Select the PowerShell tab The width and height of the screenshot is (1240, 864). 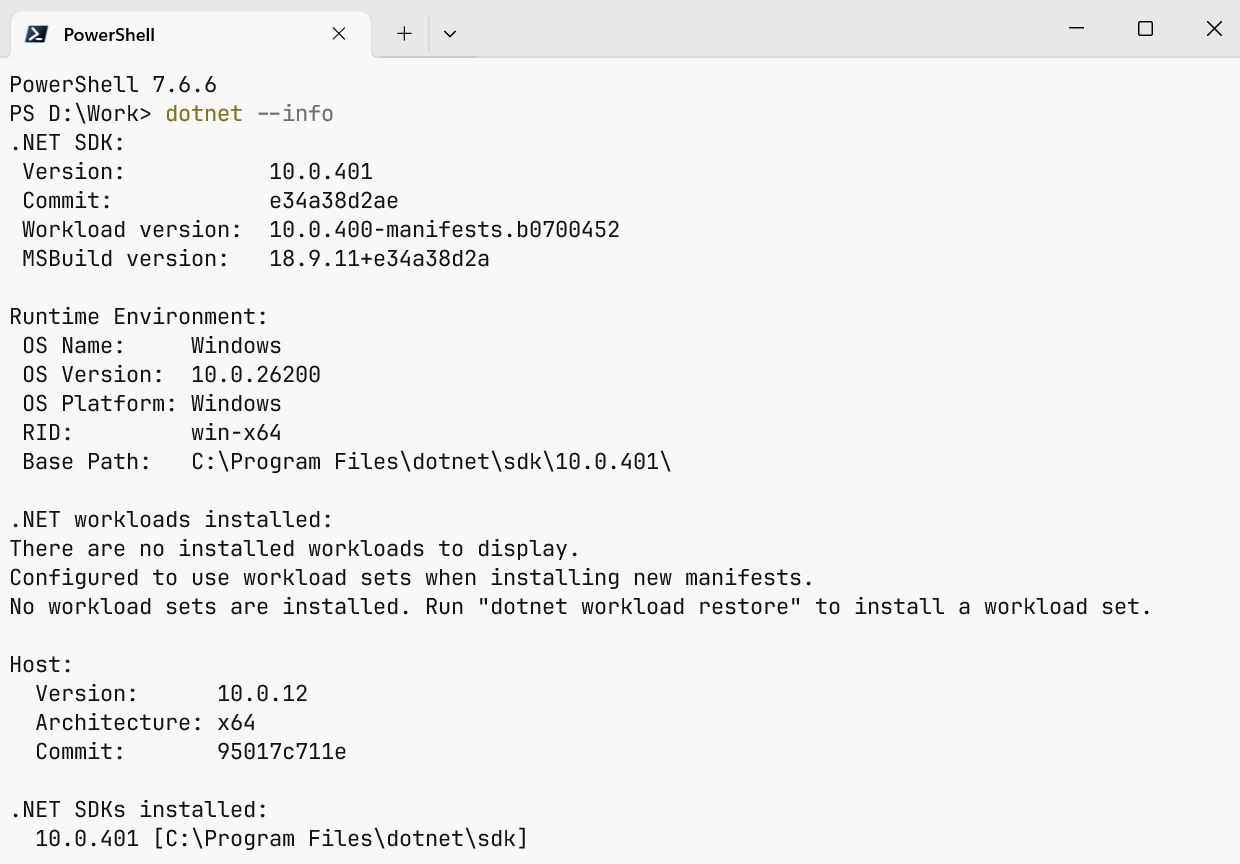(190, 34)
